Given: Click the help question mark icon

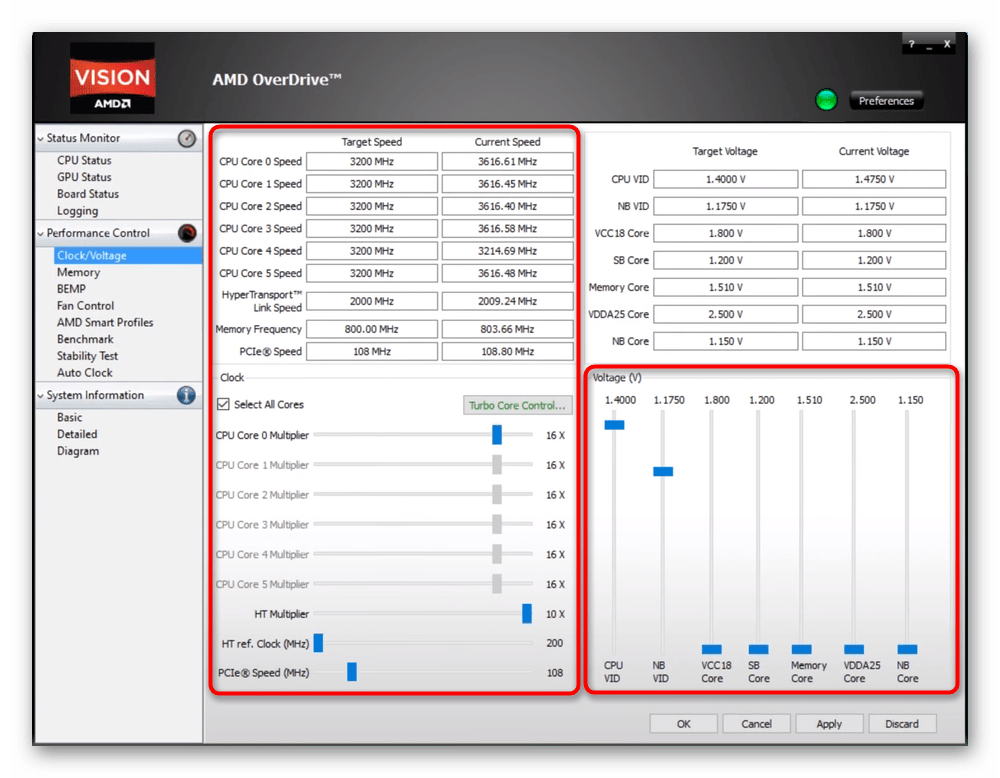Looking at the screenshot, I should (x=912, y=45).
